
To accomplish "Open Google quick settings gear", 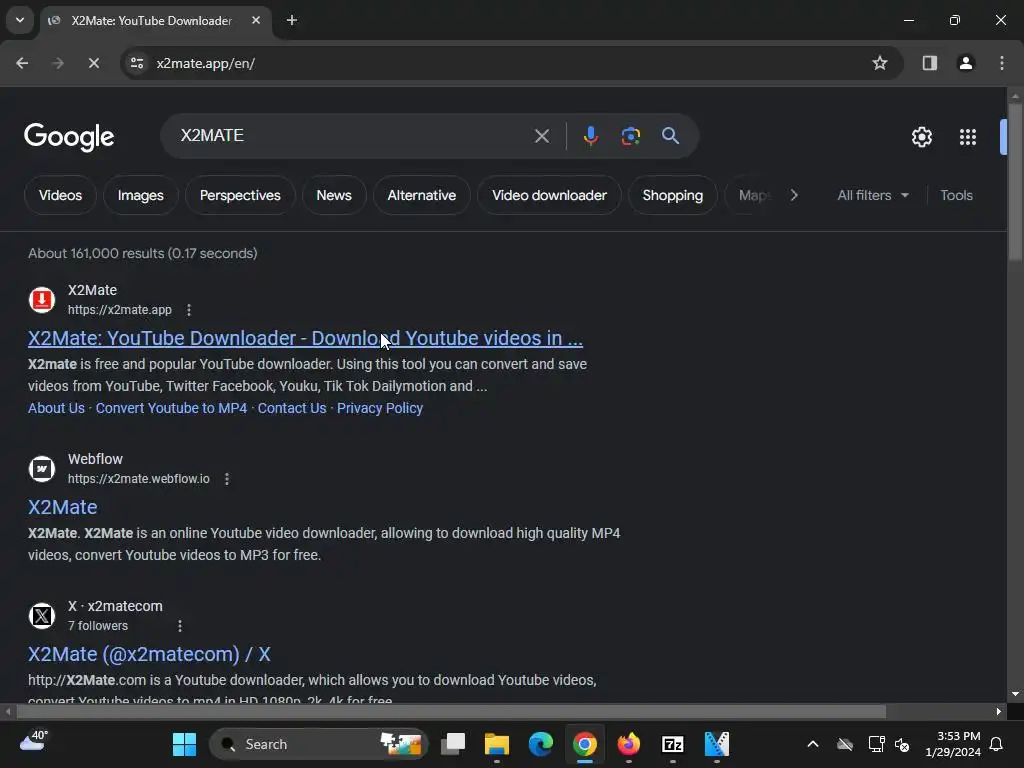I will coord(921,136).
